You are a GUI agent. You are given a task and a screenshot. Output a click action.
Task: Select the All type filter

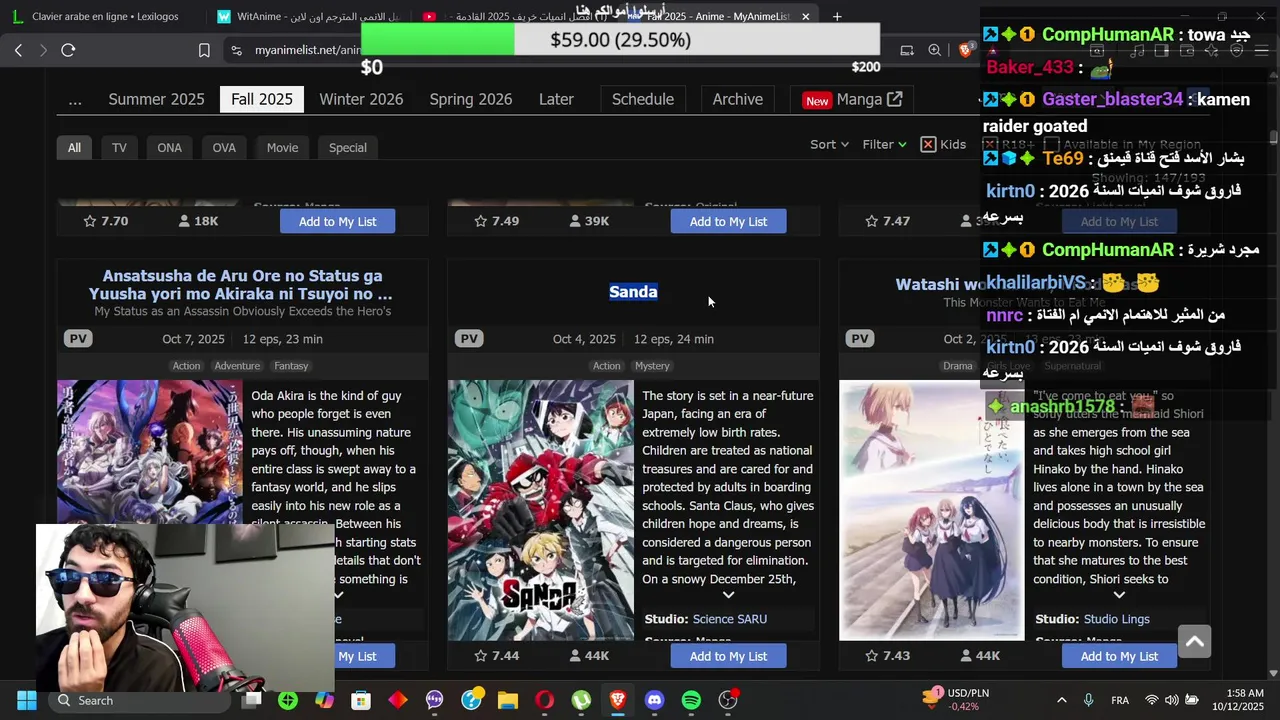click(x=74, y=147)
